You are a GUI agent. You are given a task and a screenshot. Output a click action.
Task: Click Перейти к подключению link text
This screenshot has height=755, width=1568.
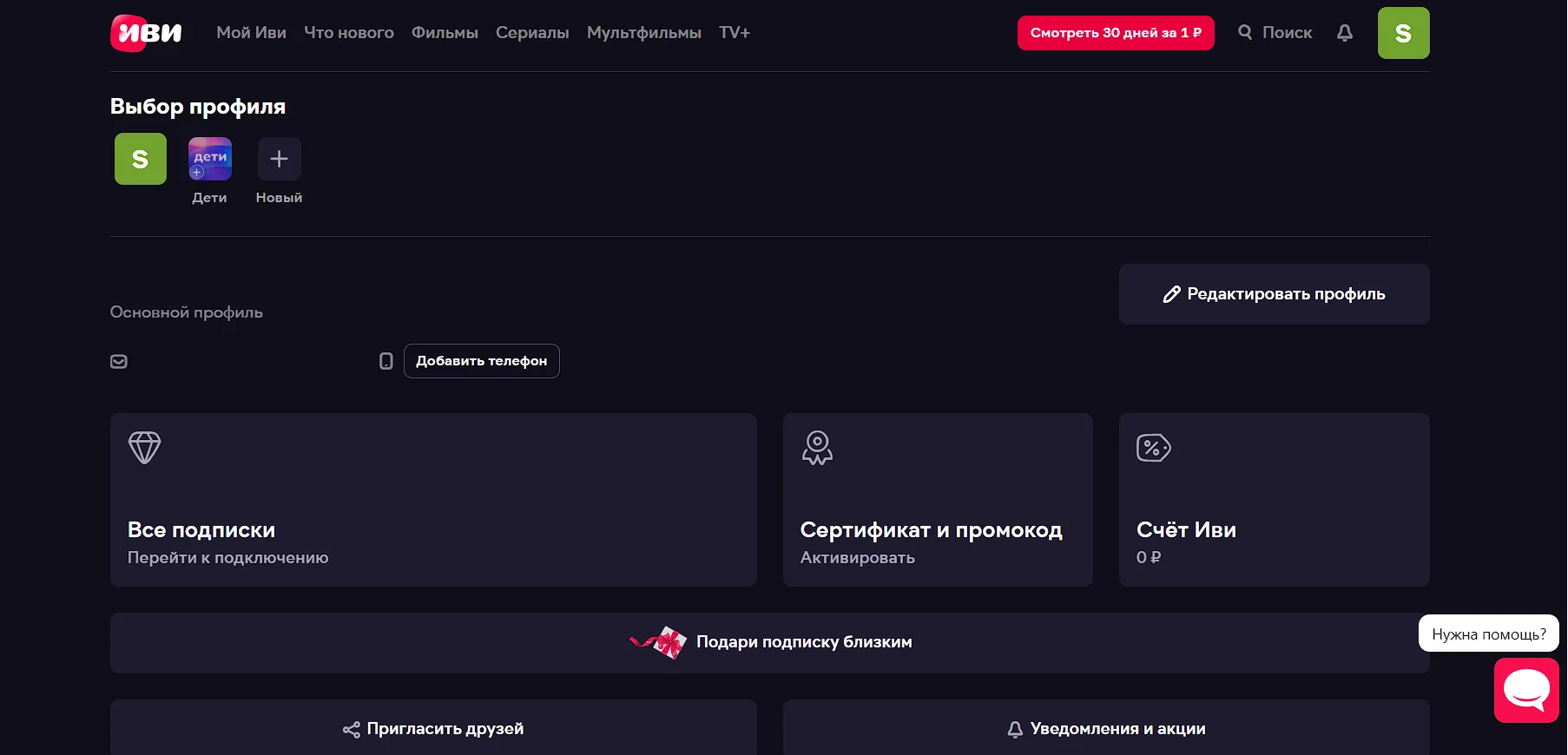pyautogui.click(x=227, y=557)
